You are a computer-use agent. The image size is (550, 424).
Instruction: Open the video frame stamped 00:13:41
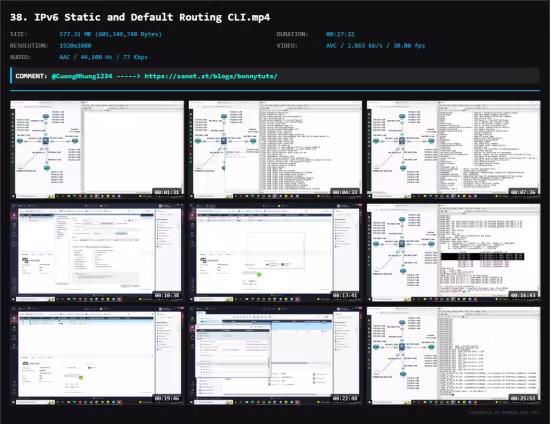coord(275,253)
